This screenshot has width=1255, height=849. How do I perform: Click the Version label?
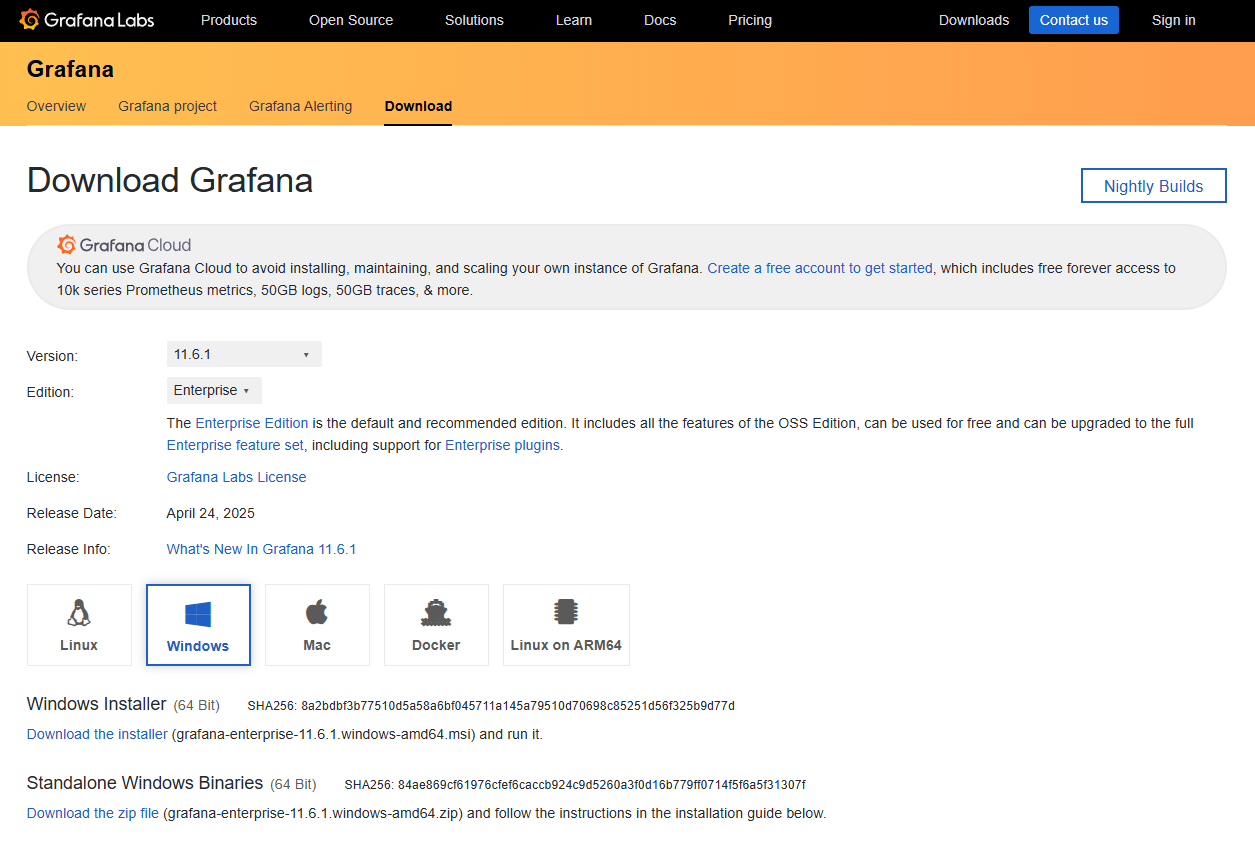pos(52,356)
